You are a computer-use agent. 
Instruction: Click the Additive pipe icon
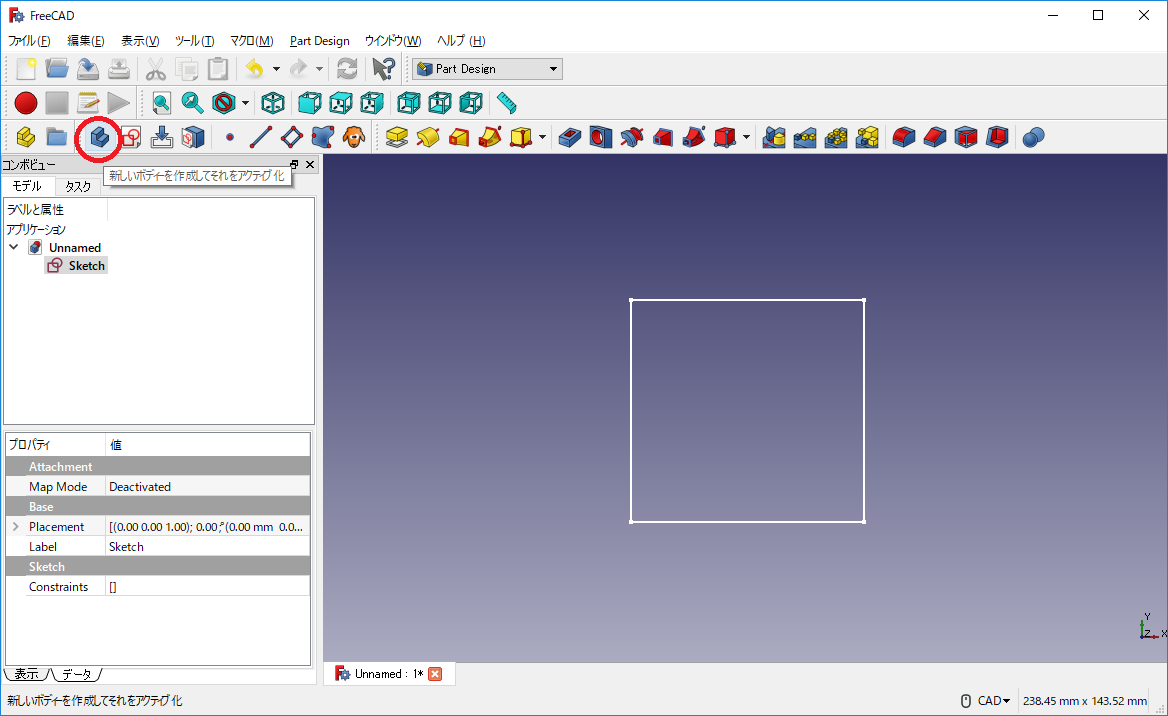point(490,137)
